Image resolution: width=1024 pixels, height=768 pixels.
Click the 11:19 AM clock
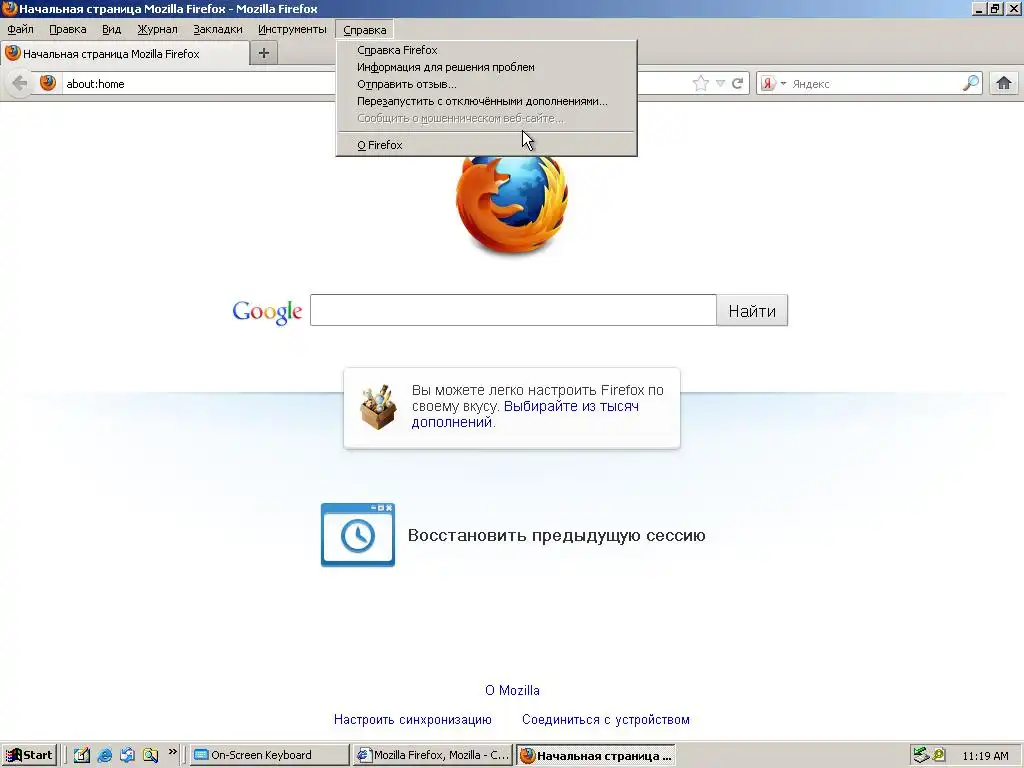tap(985, 756)
